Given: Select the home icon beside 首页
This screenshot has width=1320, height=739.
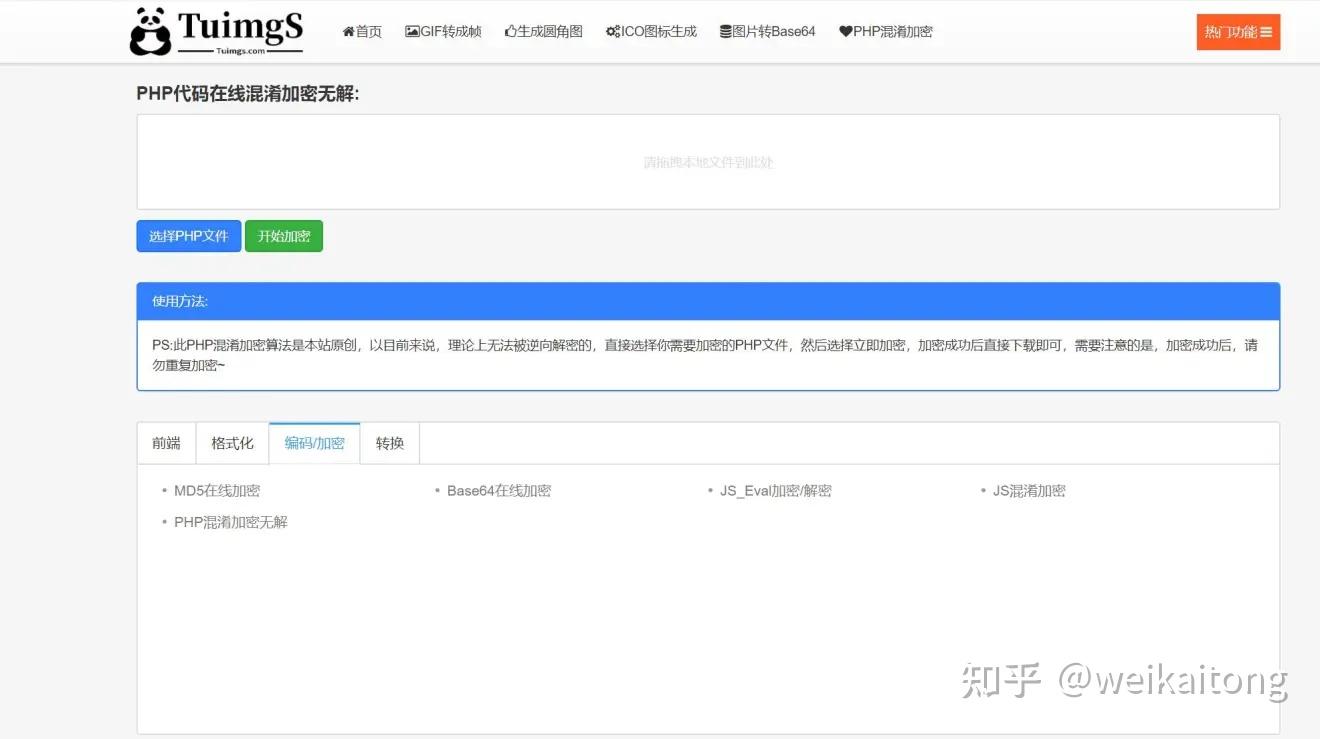Looking at the screenshot, I should point(349,31).
